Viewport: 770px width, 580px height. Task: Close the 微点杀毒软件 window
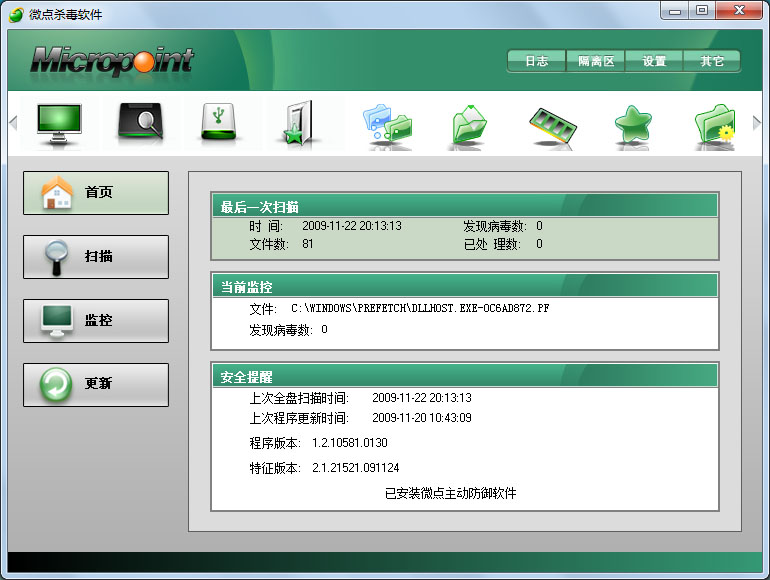pyautogui.click(x=739, y=11)
